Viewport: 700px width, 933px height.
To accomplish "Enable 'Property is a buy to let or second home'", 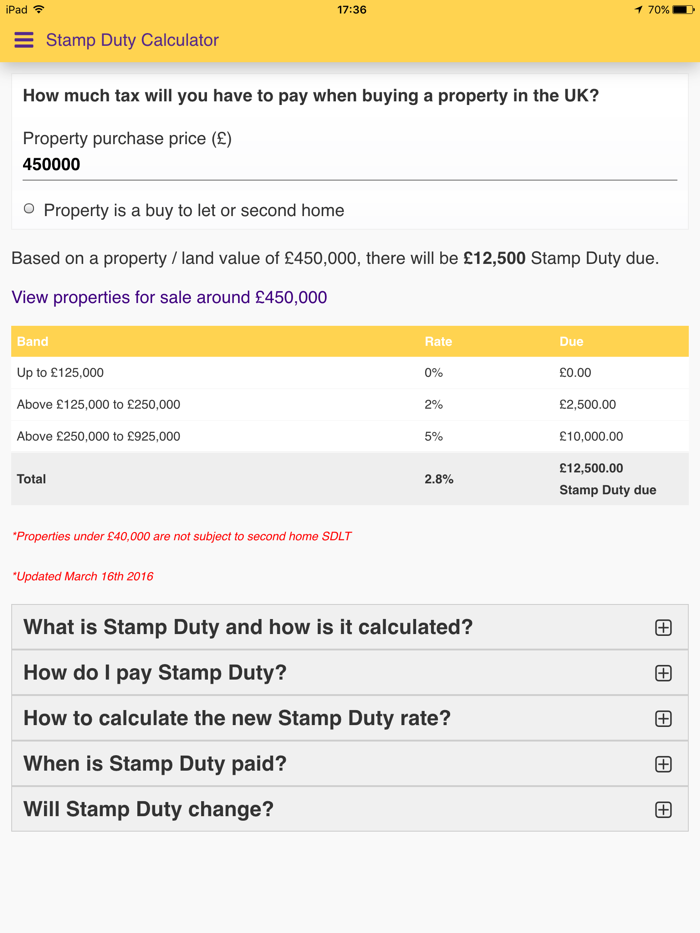I will (28, 208).
